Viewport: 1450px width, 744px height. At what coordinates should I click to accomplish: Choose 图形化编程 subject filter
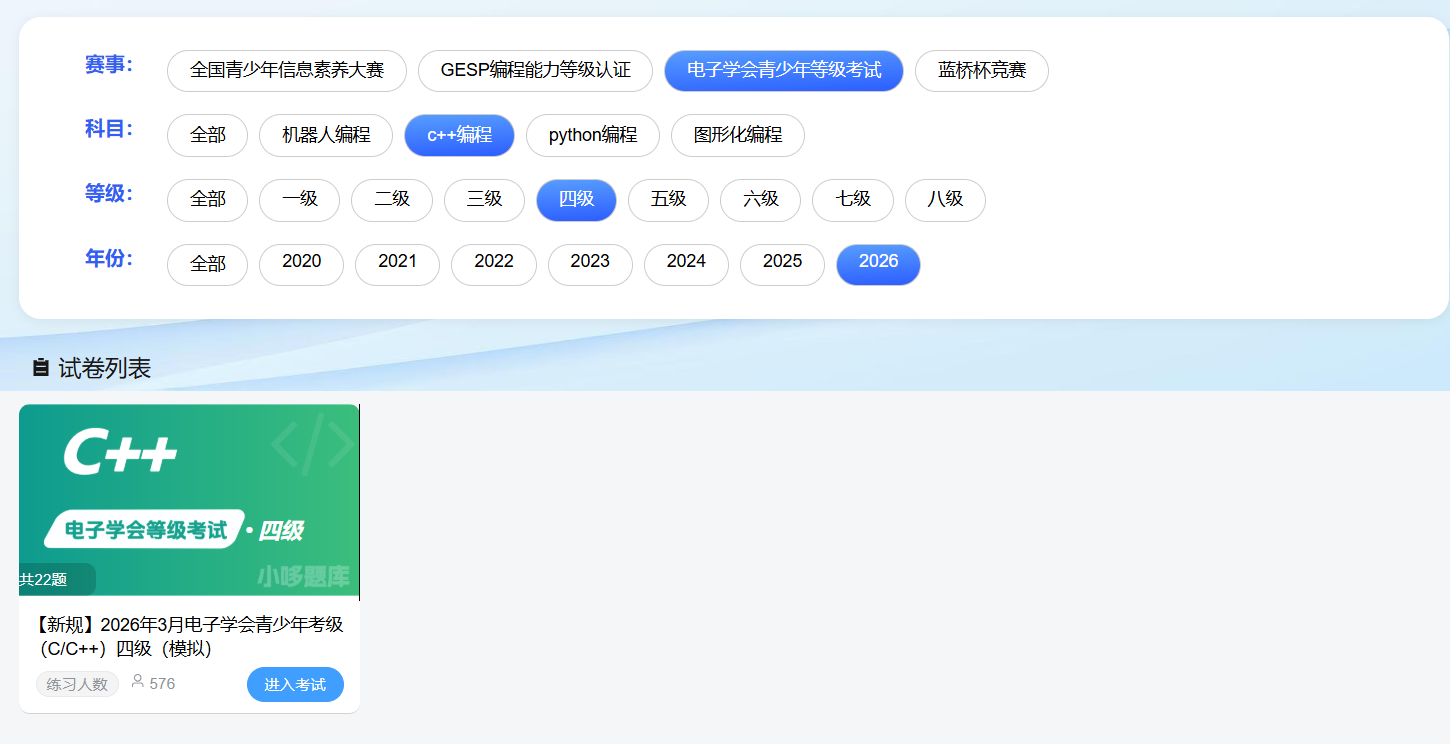pyautogui.click(x=738, y=135)
